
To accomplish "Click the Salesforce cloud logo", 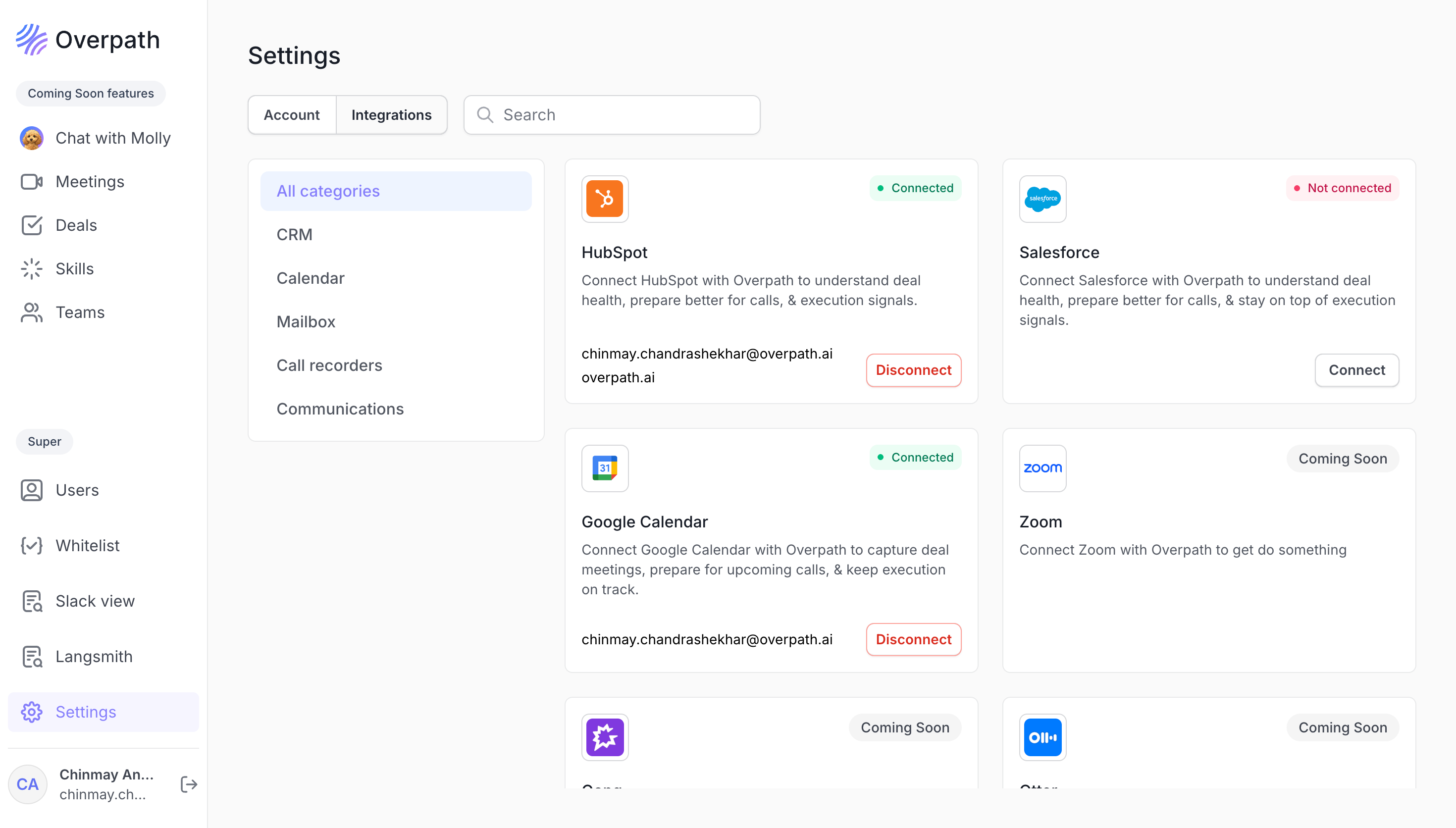I will (1042, 199).
